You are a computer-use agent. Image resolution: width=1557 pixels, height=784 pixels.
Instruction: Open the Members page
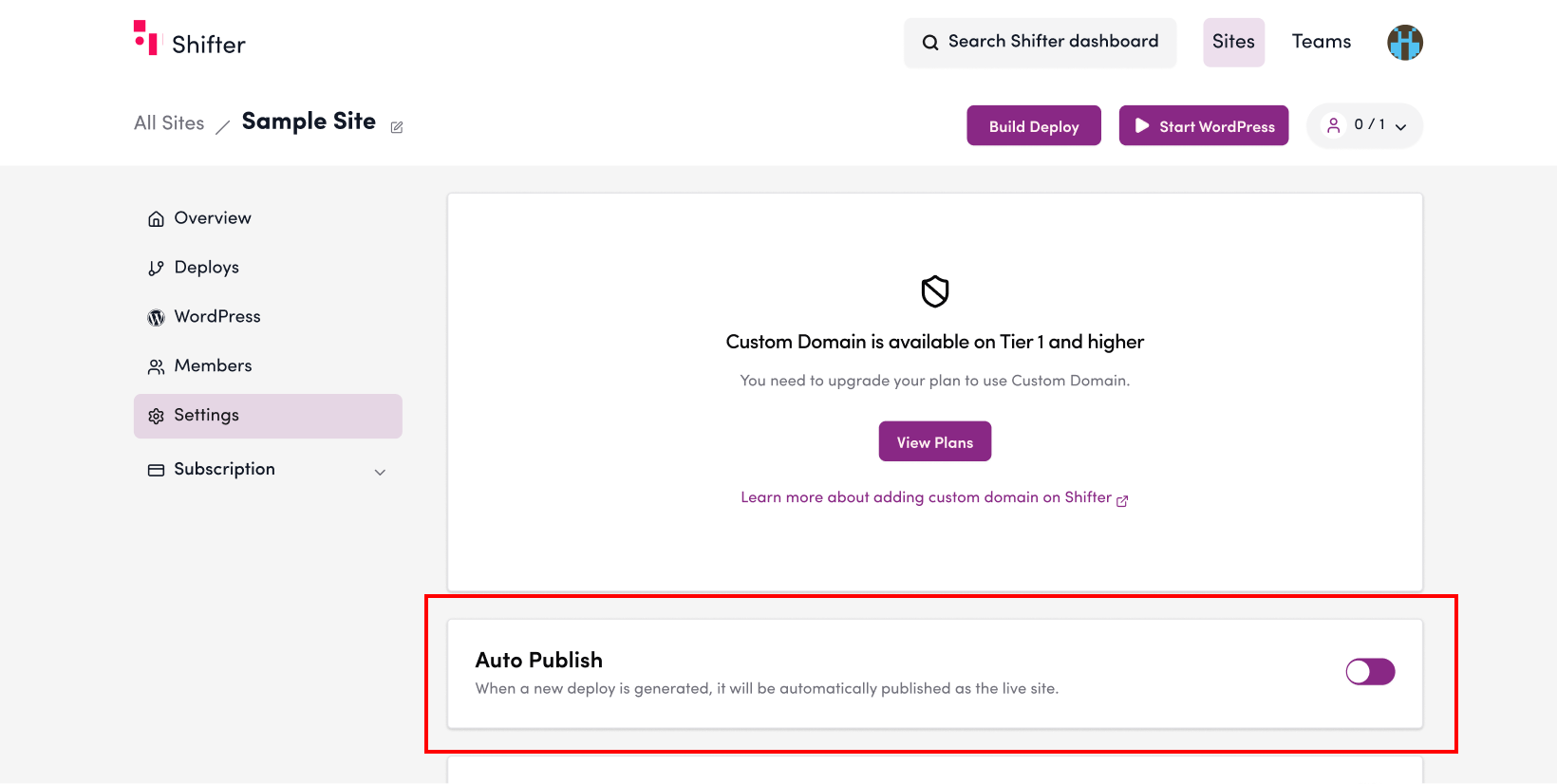click(268, 366)
